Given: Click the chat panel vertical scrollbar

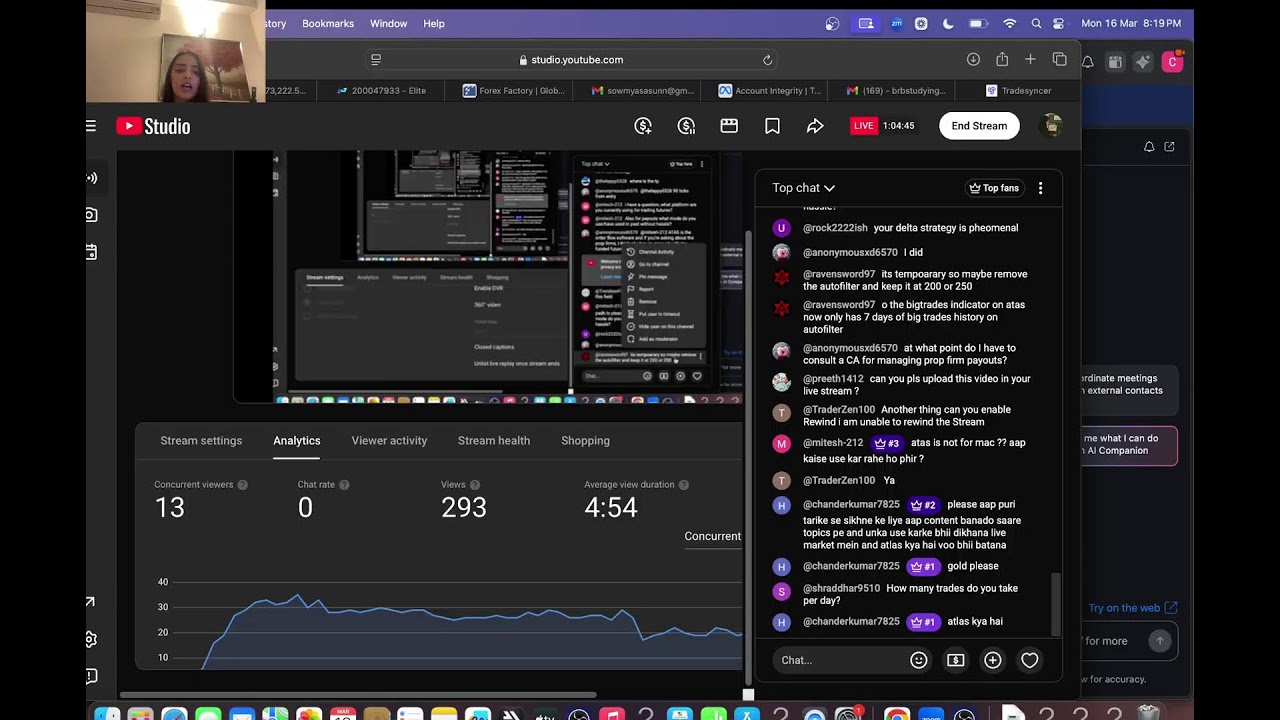Looking at the screenshot, I should tap(1056, 603).
